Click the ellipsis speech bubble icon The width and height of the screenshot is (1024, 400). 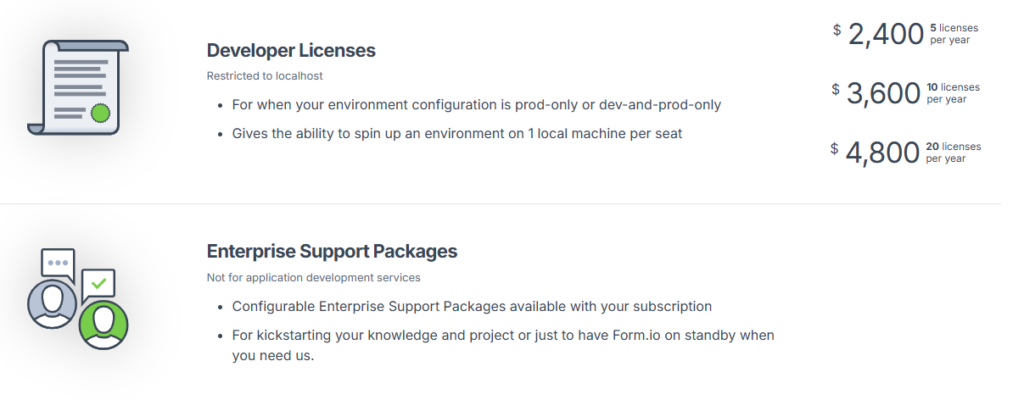click(x=58, y=264)
